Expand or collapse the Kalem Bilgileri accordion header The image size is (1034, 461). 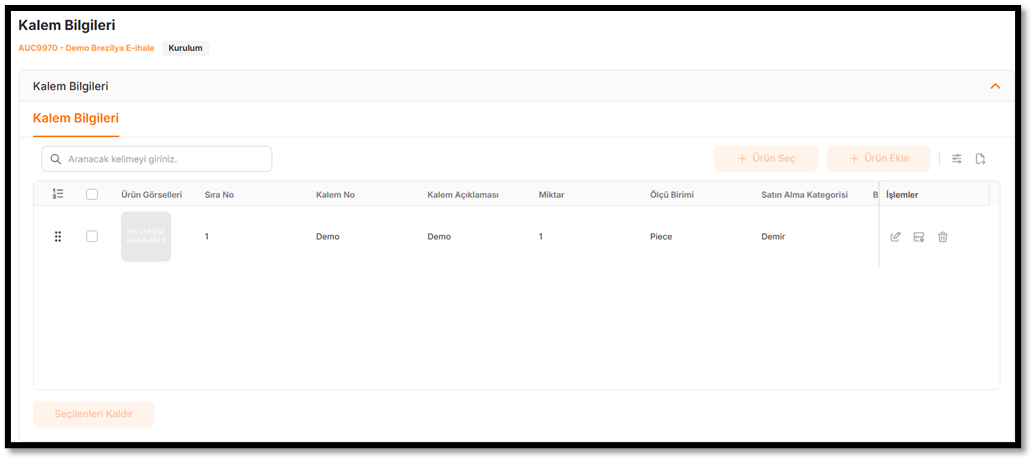500,86
